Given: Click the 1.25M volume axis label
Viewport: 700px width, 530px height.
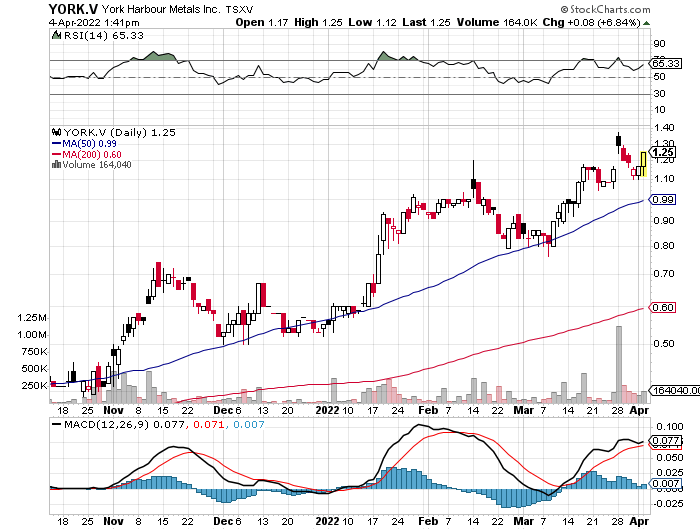Looking at the screenshot, I should [x=32, y=318].
